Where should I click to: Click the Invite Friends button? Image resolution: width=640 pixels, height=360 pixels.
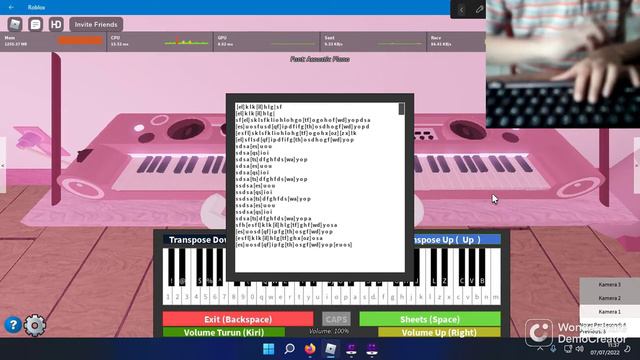pyautogui.click(x=96, y=24)
